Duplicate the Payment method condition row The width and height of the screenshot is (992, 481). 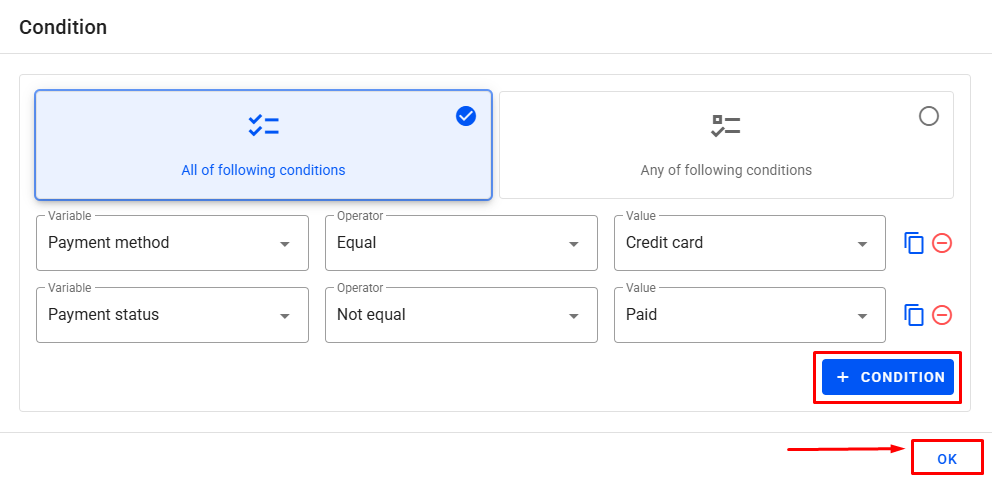coord(913,243)
